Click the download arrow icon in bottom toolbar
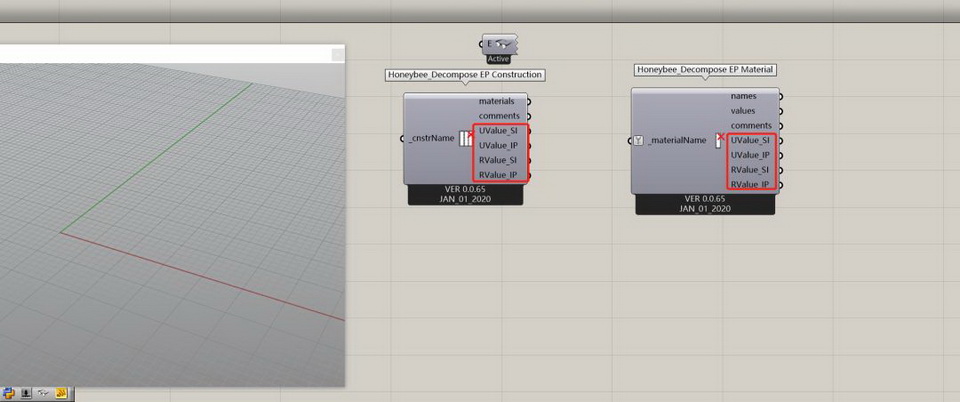 pos(26,393)
